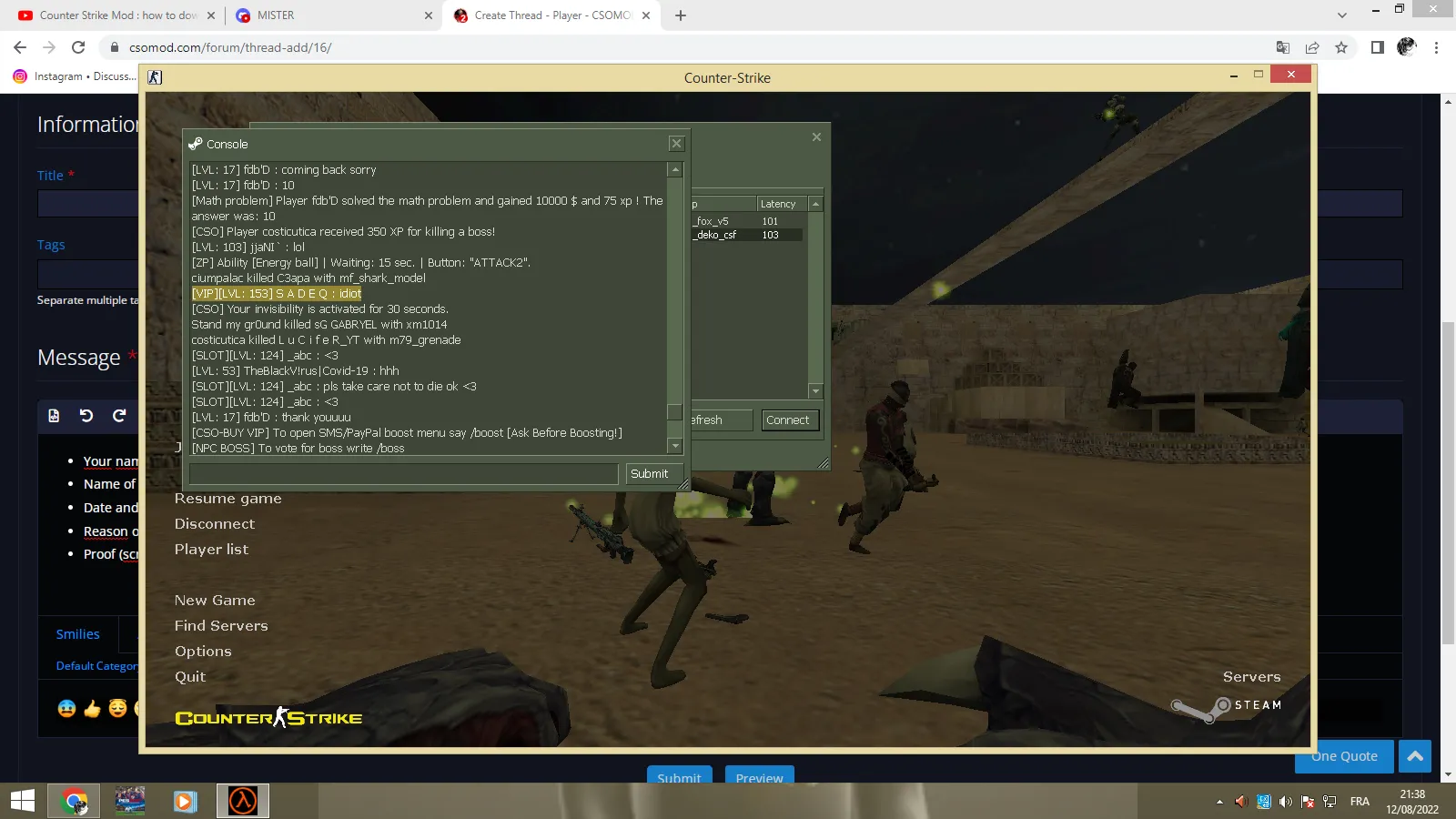1456x819 pixels.
Task: Click the Counter-Strike window title icon
Action: [x=155, y=77]
